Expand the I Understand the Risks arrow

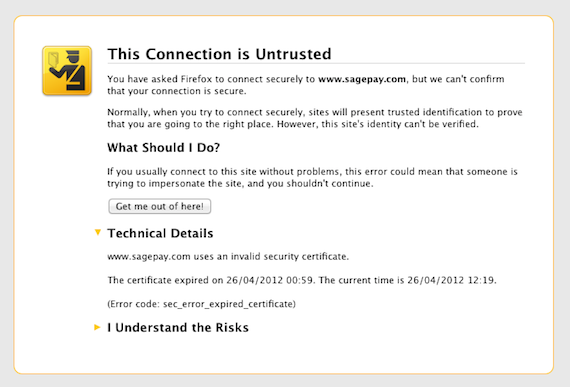pyautogui.click(x=97, y=327)
